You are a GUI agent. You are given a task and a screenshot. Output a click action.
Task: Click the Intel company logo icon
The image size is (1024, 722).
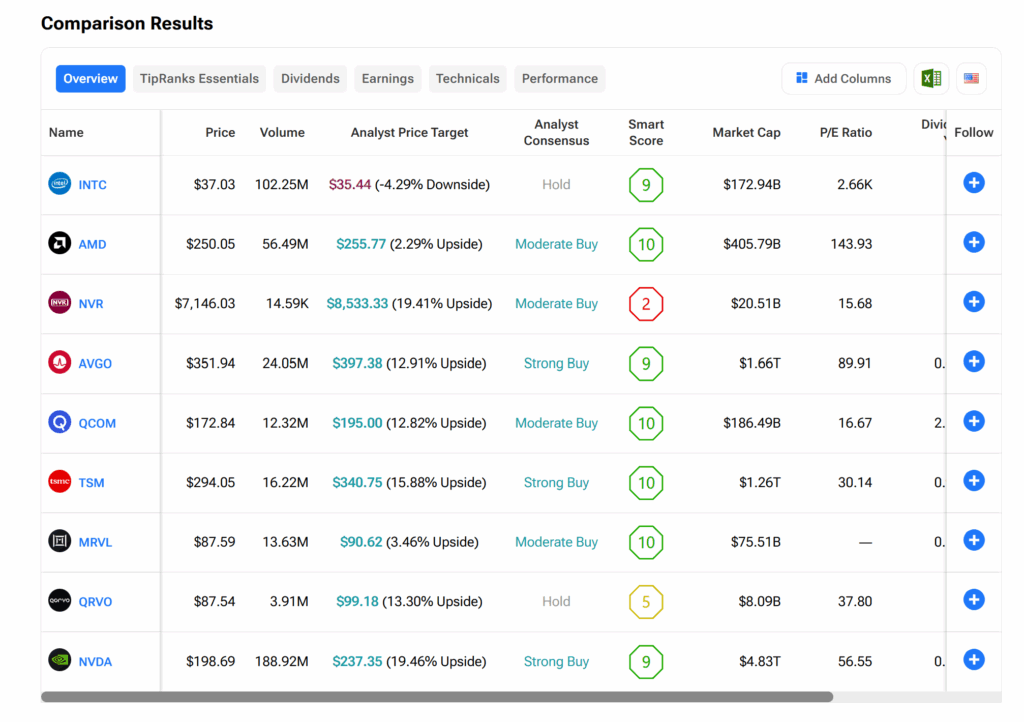click(60, 184)
